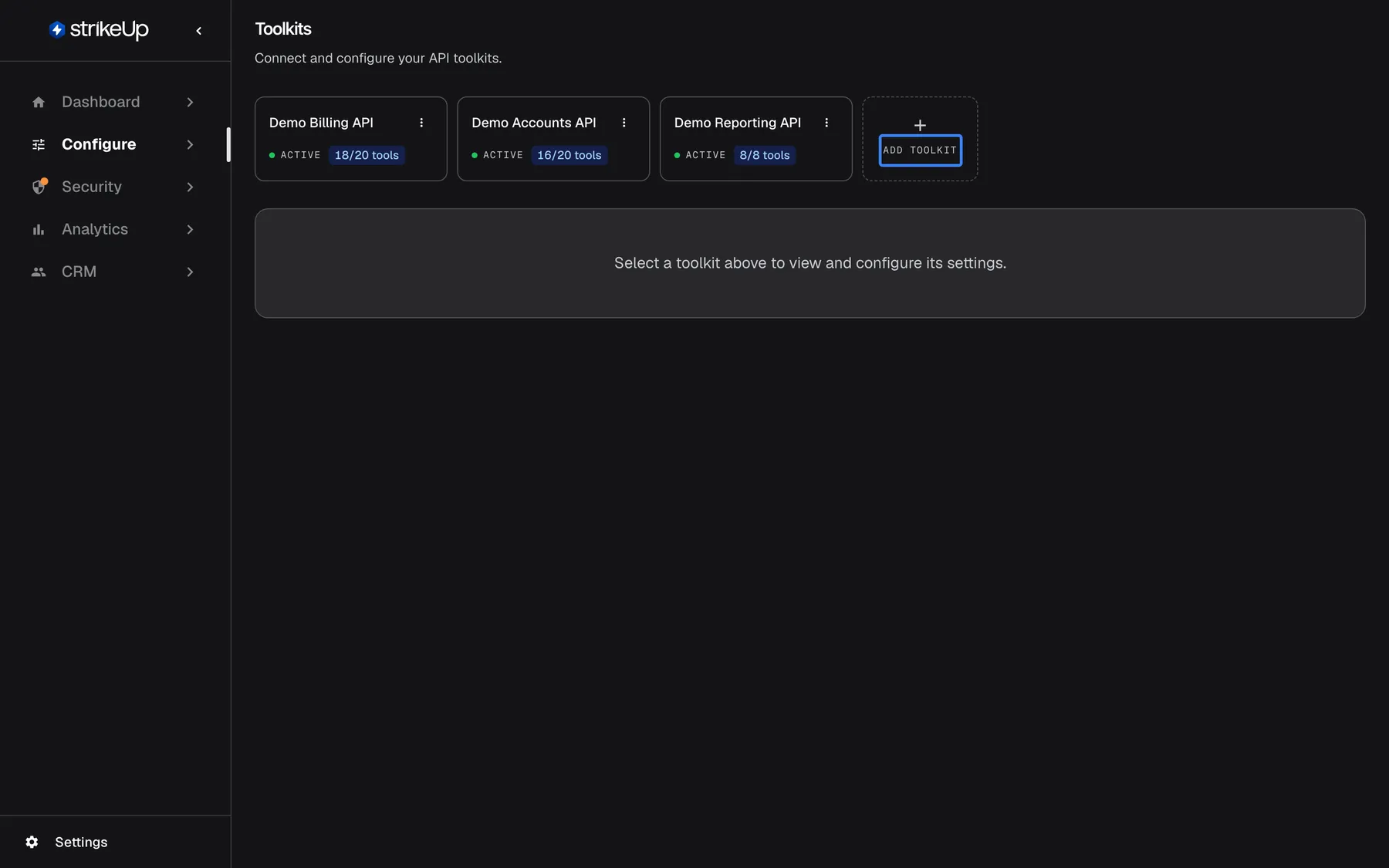Click the Settings gear icon

point(32,842)
